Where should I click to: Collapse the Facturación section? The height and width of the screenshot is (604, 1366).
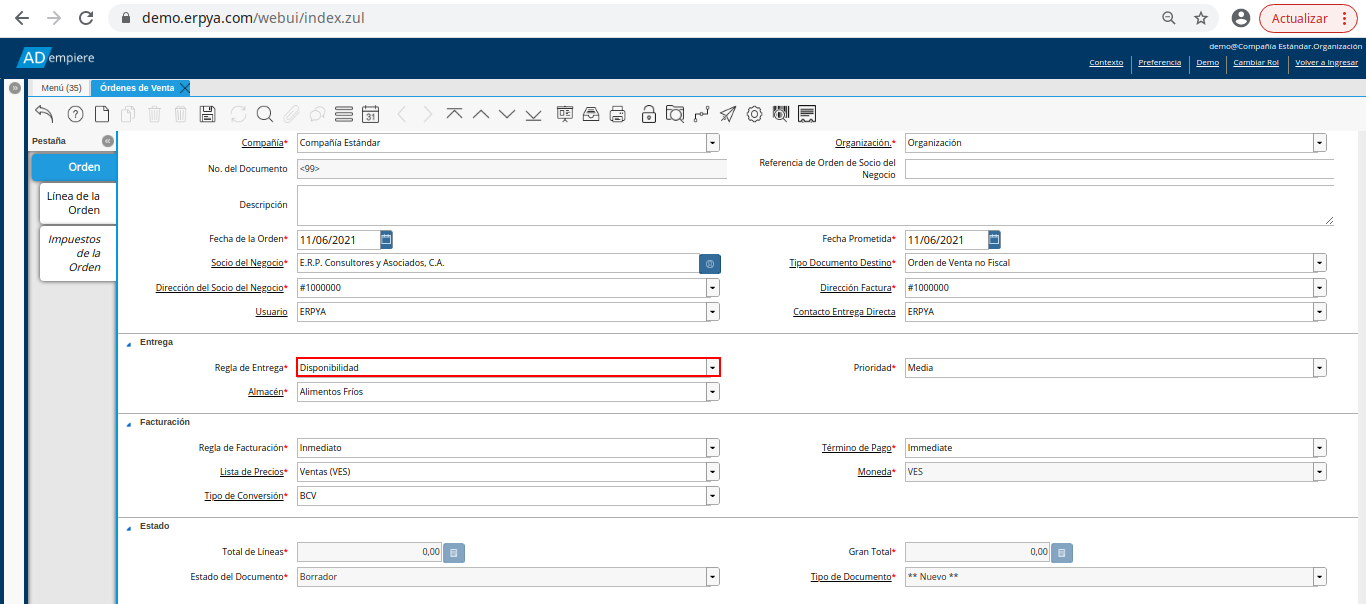pos(128,423)
